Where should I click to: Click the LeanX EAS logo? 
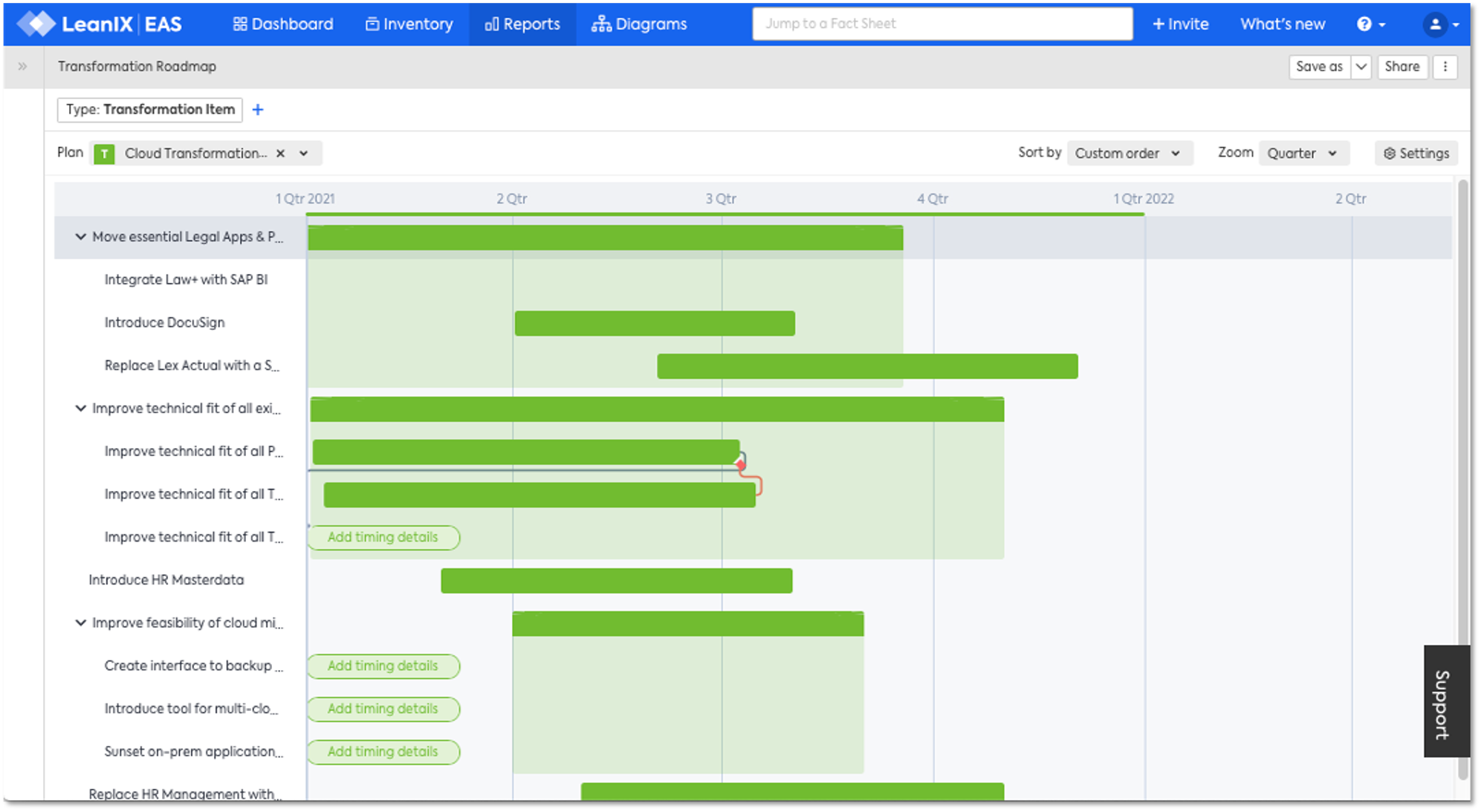(x=100, y=24)
